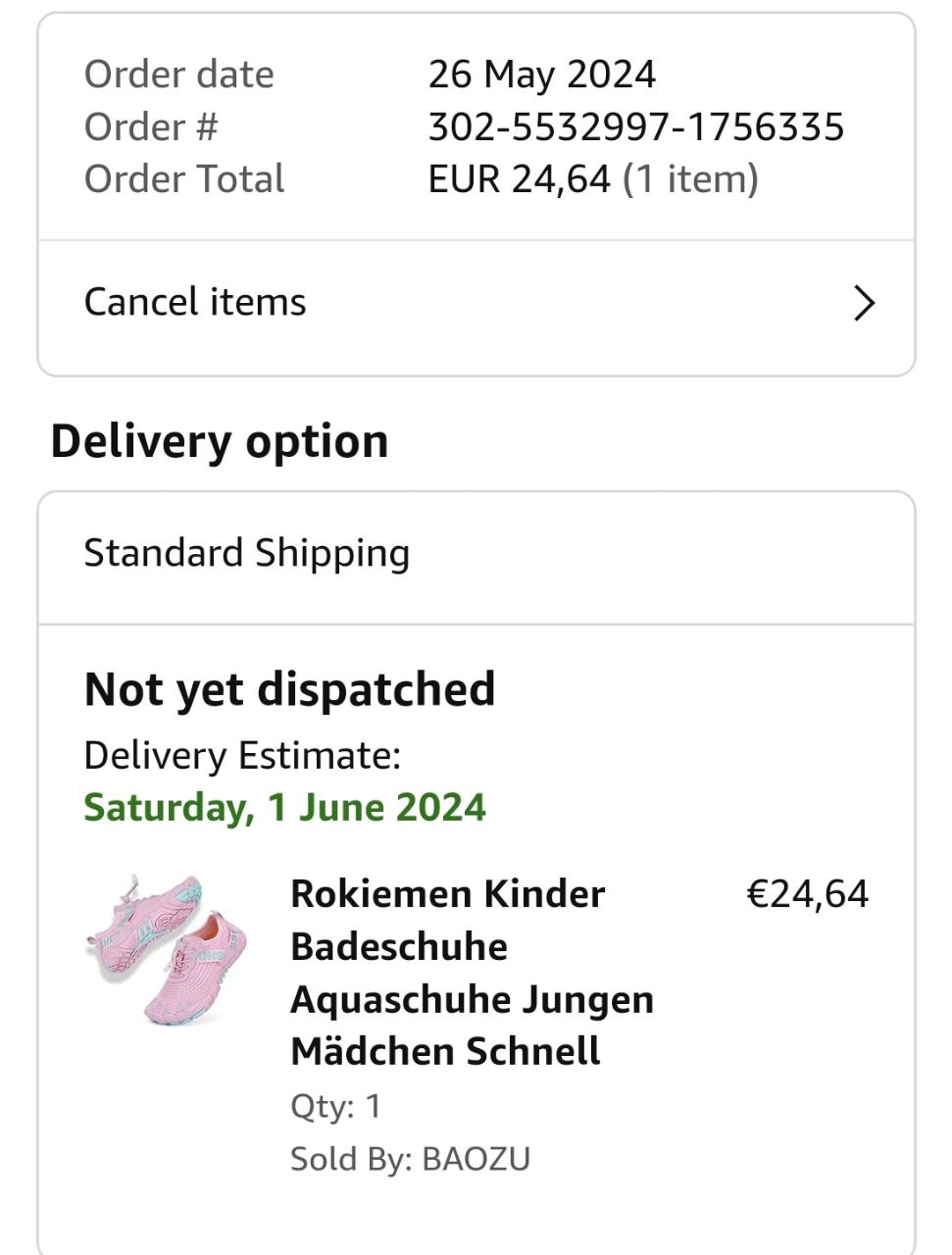
Task: Click the EUR 24,64 order total value
Action: [519, 179]
